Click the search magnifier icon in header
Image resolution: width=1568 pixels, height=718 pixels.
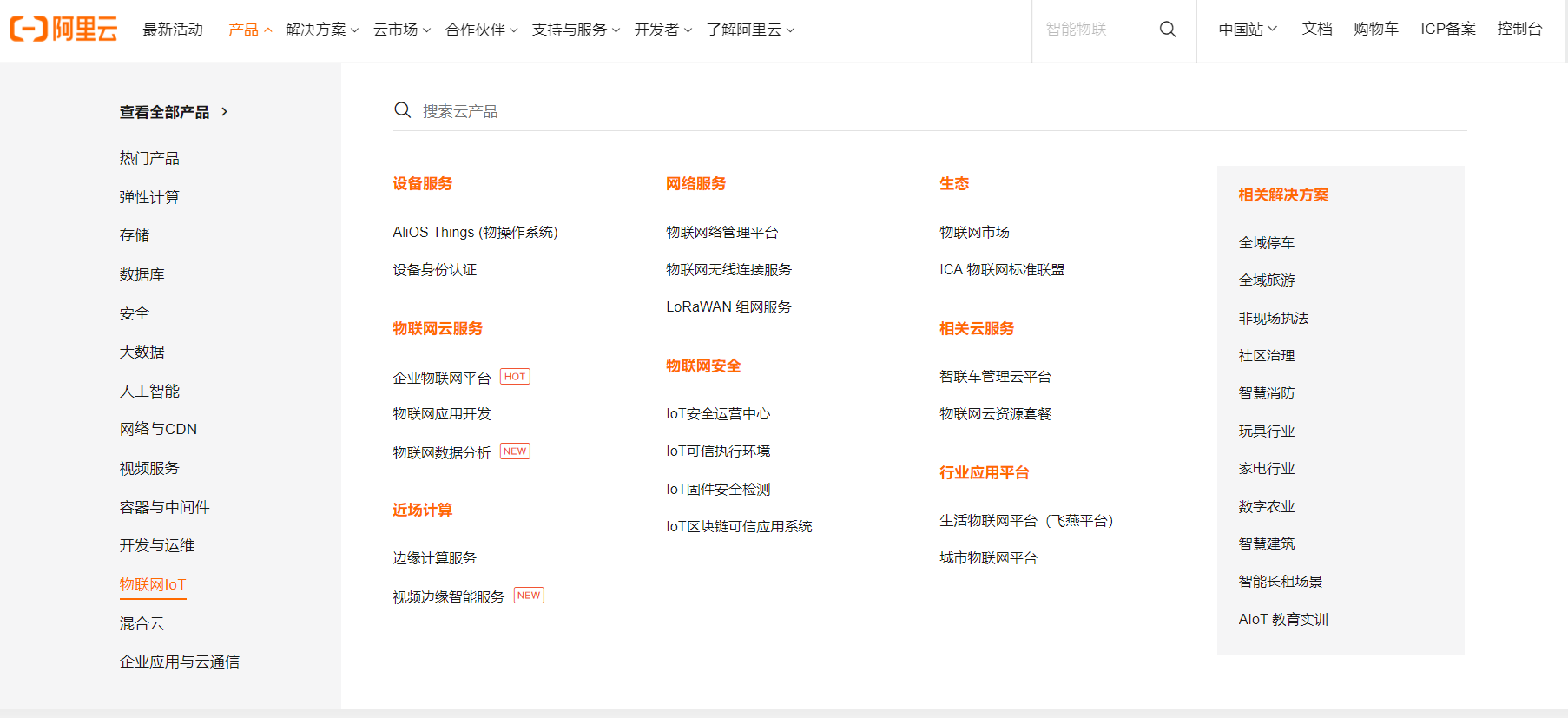coord(1168,30)
